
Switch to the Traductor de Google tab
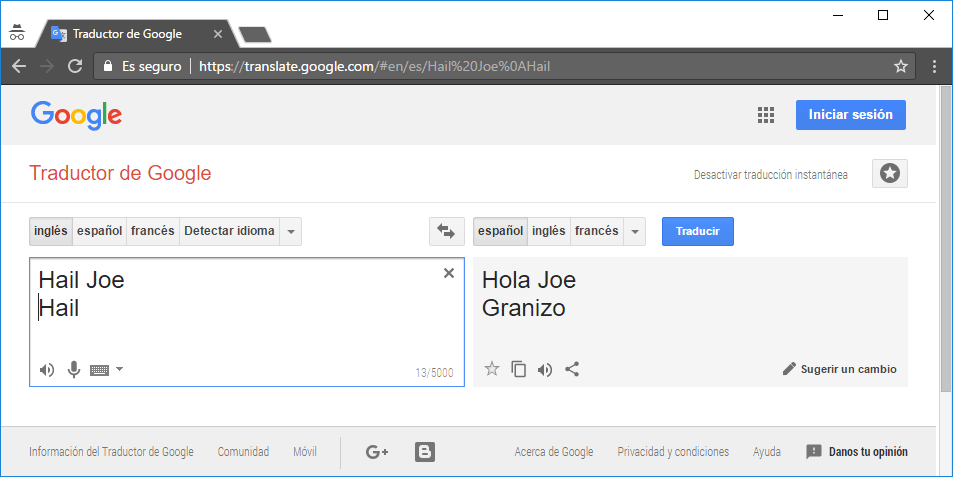click(127, 34)
